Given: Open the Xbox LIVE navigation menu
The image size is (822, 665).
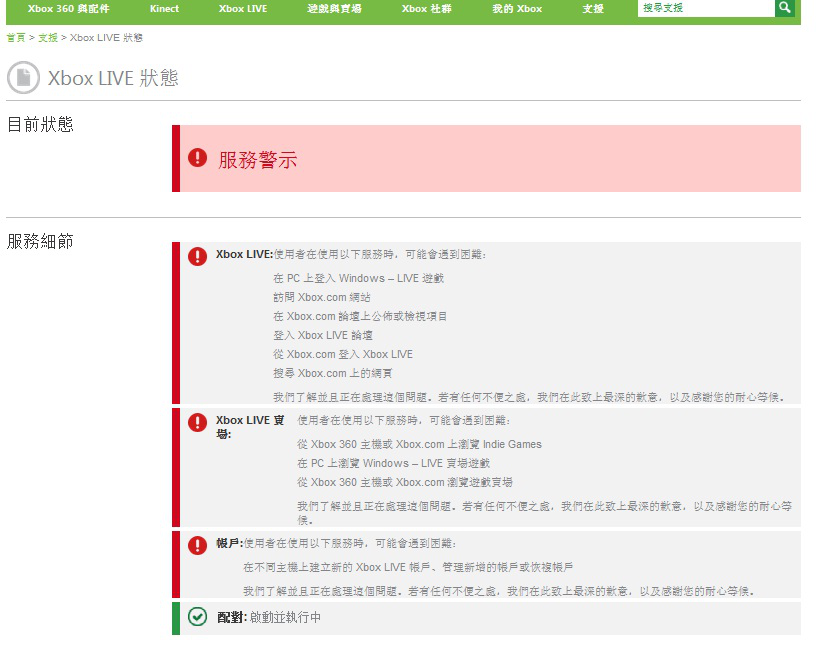Looking at the screenshot, I should [243, 9].
